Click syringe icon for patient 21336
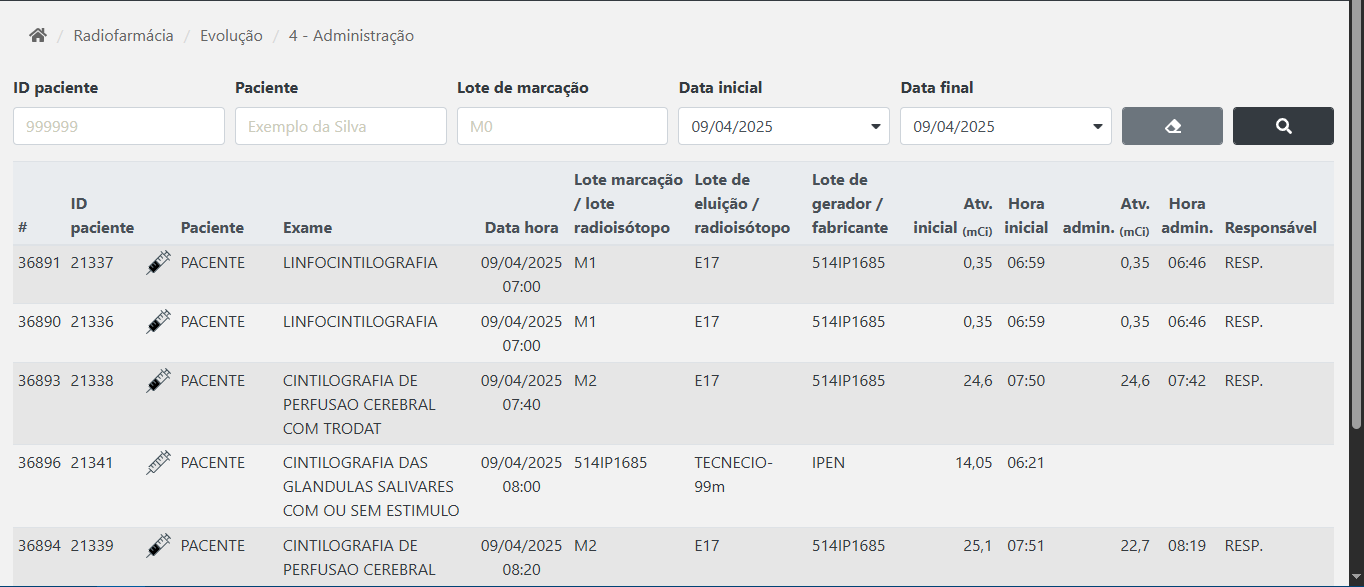1364x587 pixels. pyautogui.click(x=159, y=322)
